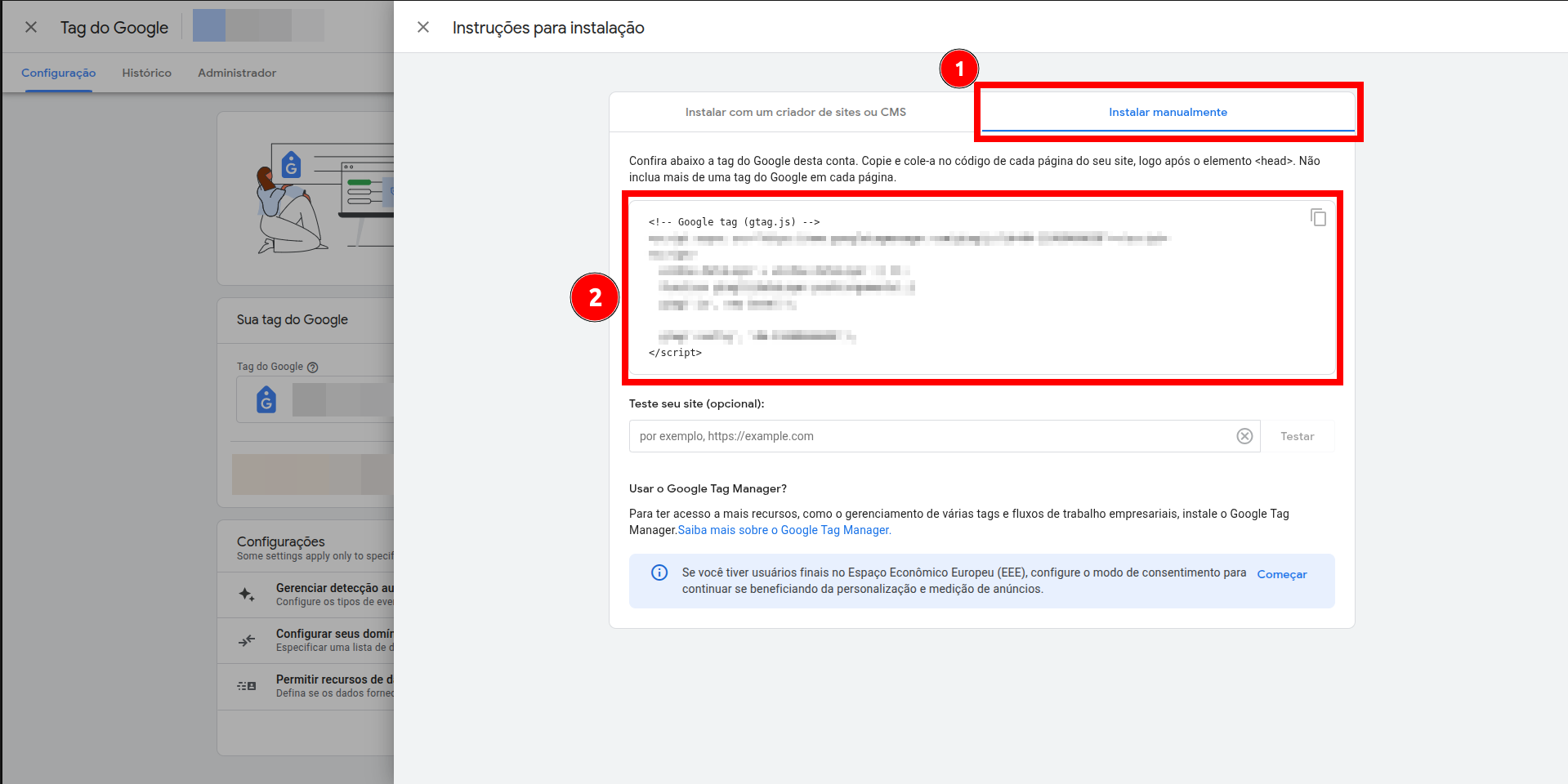Click inside the Google tag code box
Image resolution: width=1568 pixels, height=784 pixels.
982,287
